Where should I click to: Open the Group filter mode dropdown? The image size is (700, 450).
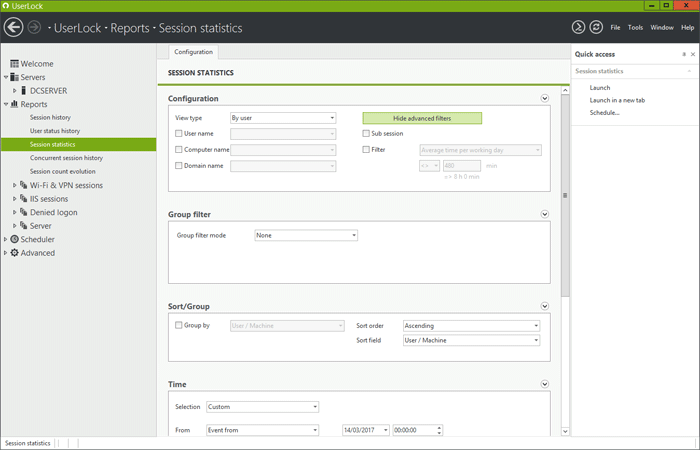tap(306, 235)
